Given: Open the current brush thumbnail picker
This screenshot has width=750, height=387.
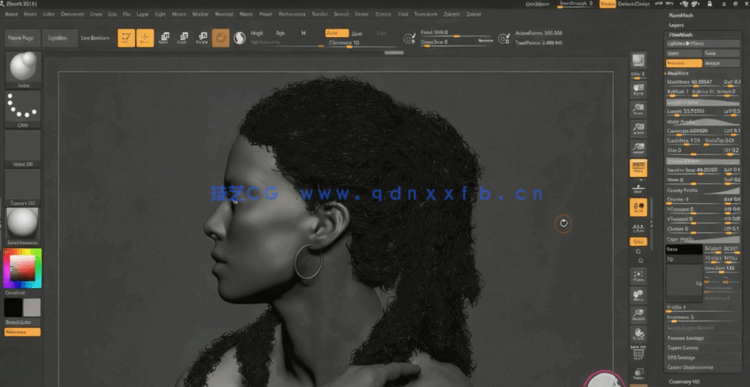Looking at the screenshot, I should point(23,70).
